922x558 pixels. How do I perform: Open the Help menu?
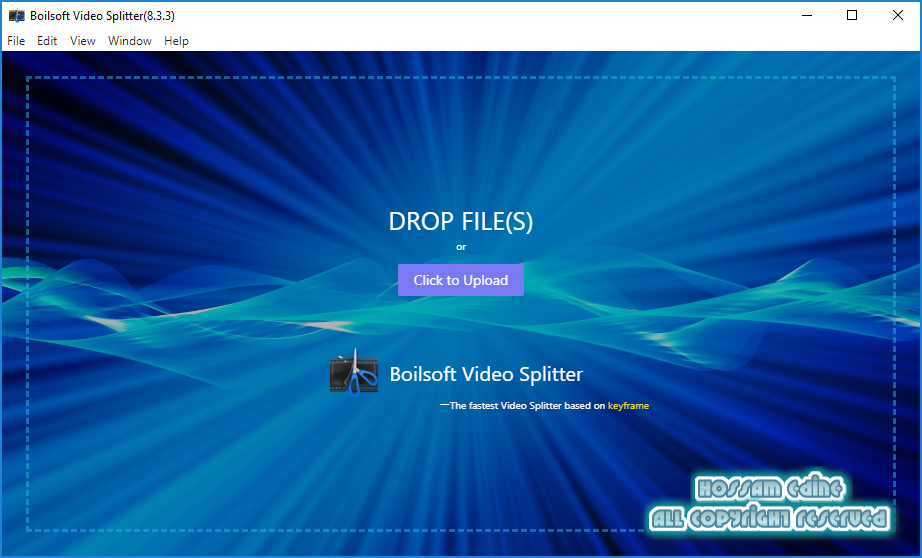(x=176, y=41)
